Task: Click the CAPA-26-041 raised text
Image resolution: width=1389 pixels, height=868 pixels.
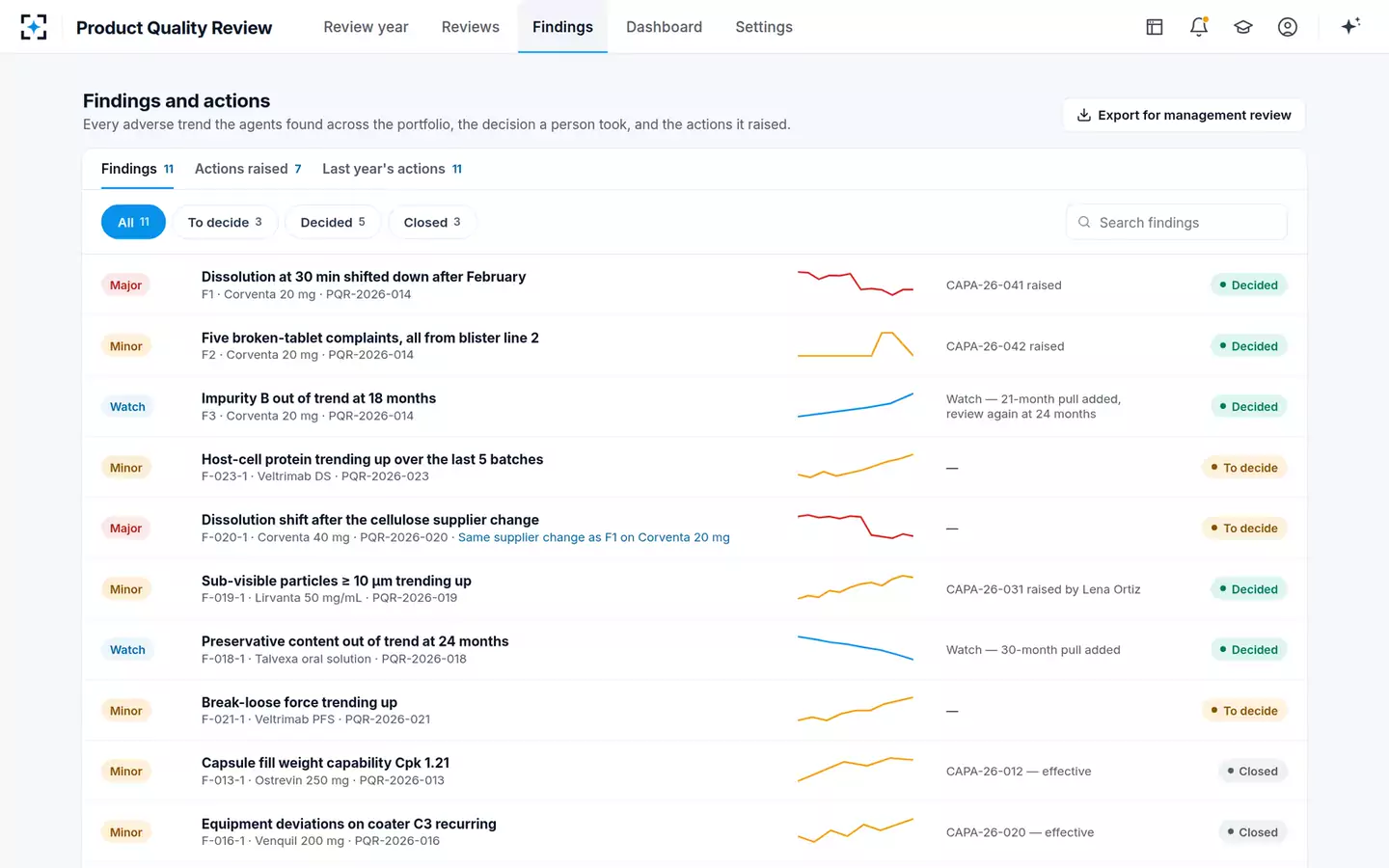Action: click(1004, 285)
